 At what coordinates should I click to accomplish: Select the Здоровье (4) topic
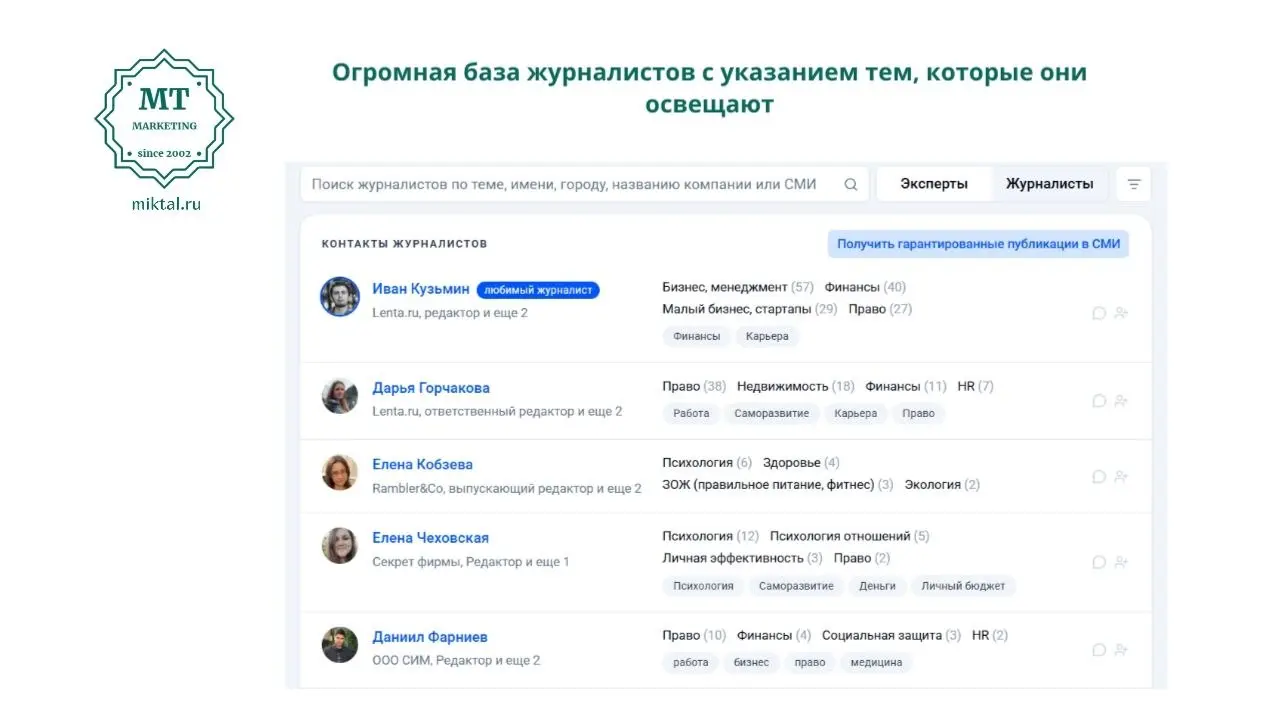(801, 463)
